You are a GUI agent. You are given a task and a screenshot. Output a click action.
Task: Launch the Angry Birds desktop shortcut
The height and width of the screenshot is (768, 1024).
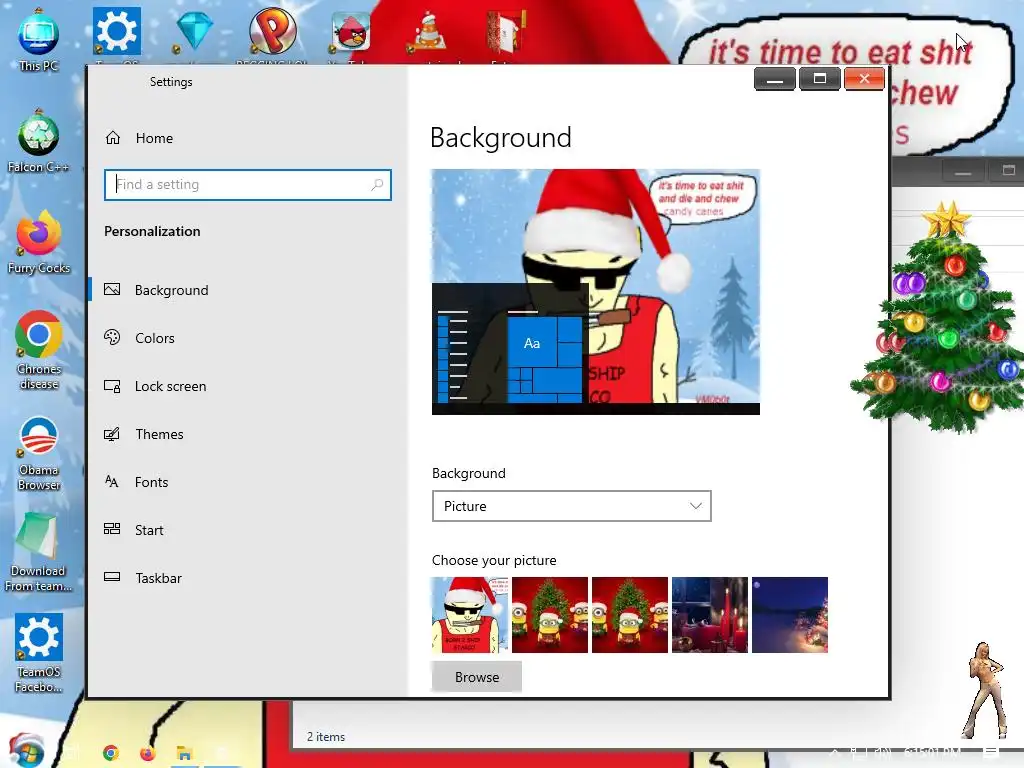[351, 31]
